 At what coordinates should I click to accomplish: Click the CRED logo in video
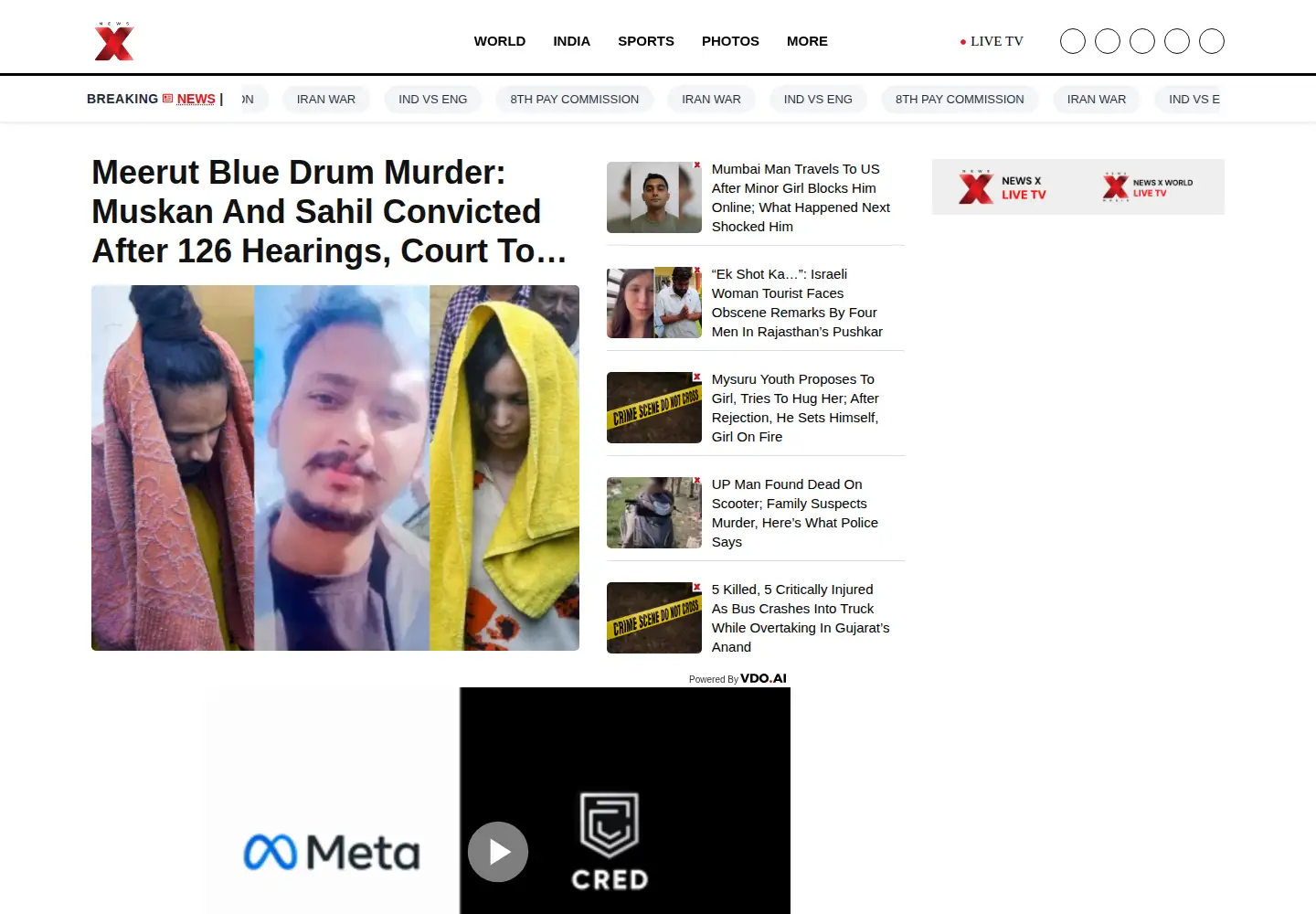click(610, 842)
